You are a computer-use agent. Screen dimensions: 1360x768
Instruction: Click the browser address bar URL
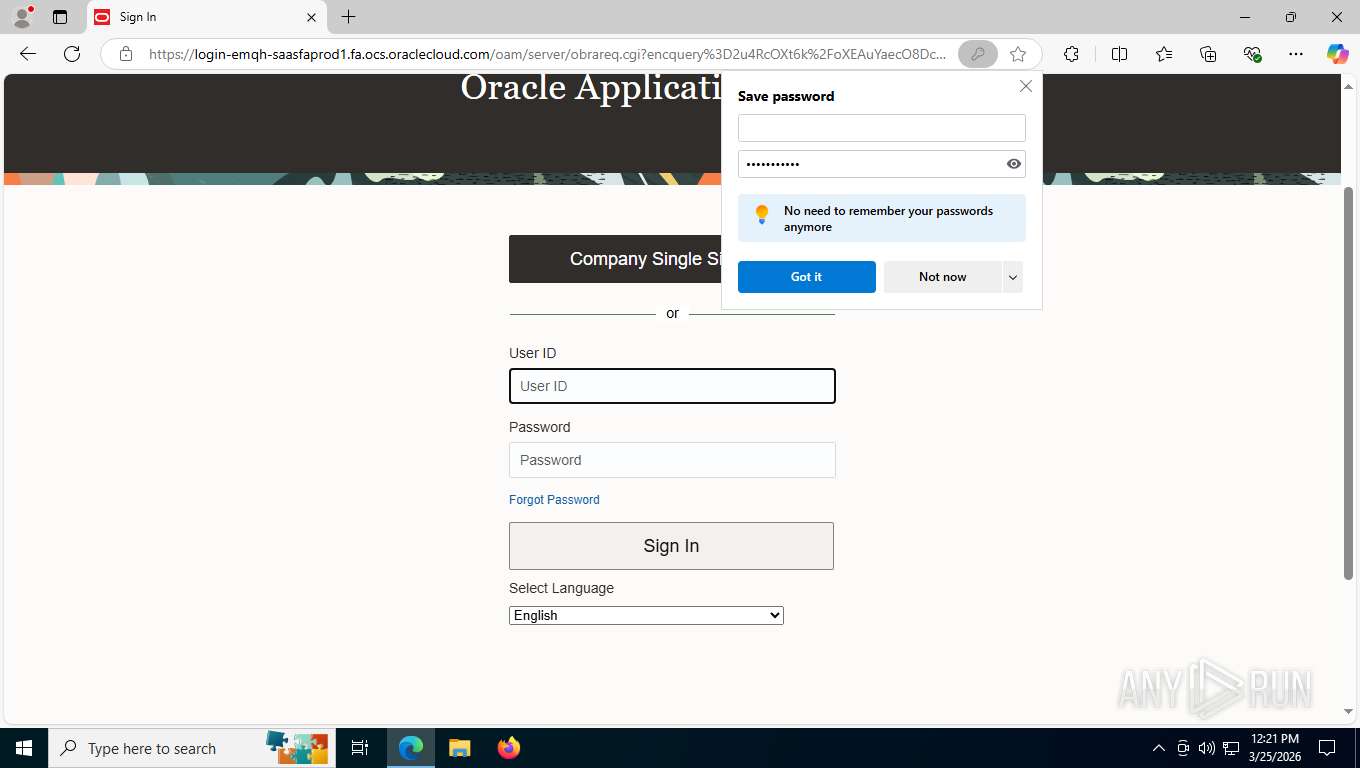[547, 54]
